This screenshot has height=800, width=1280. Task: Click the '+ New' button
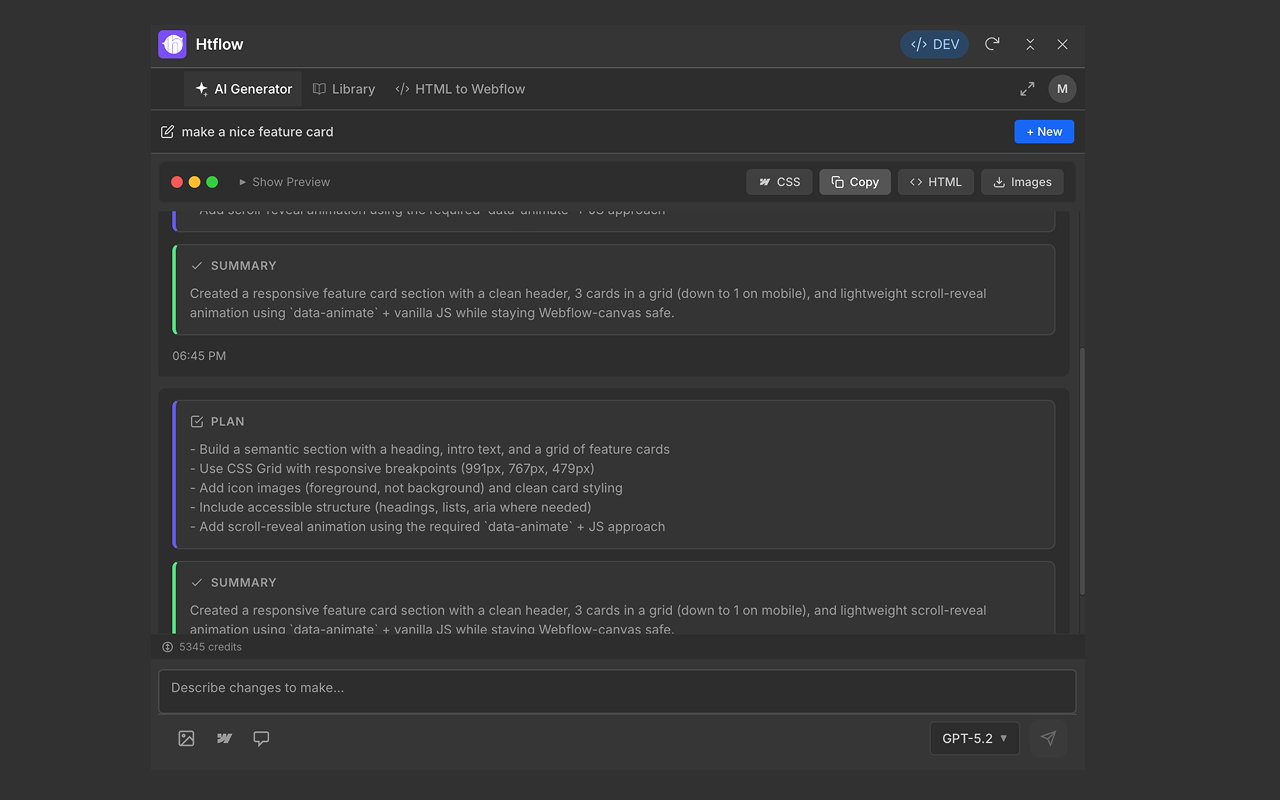(1044, 132)
